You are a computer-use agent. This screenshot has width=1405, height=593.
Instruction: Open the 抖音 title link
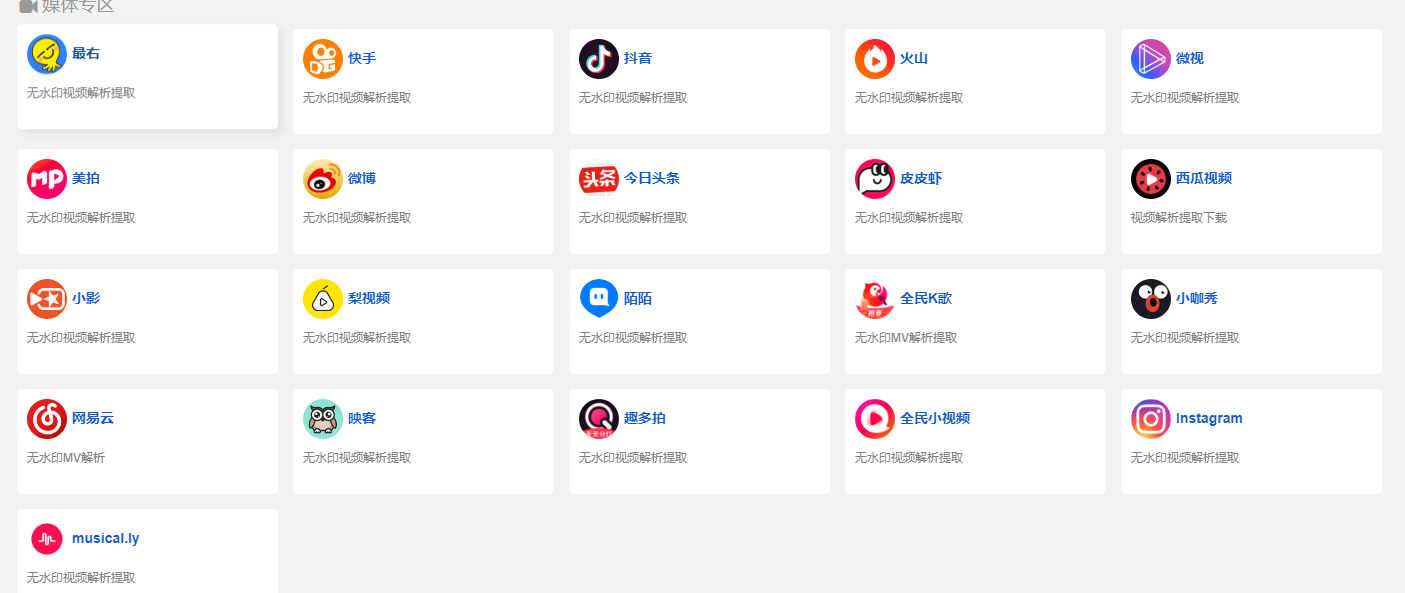(x=638, y=58)
